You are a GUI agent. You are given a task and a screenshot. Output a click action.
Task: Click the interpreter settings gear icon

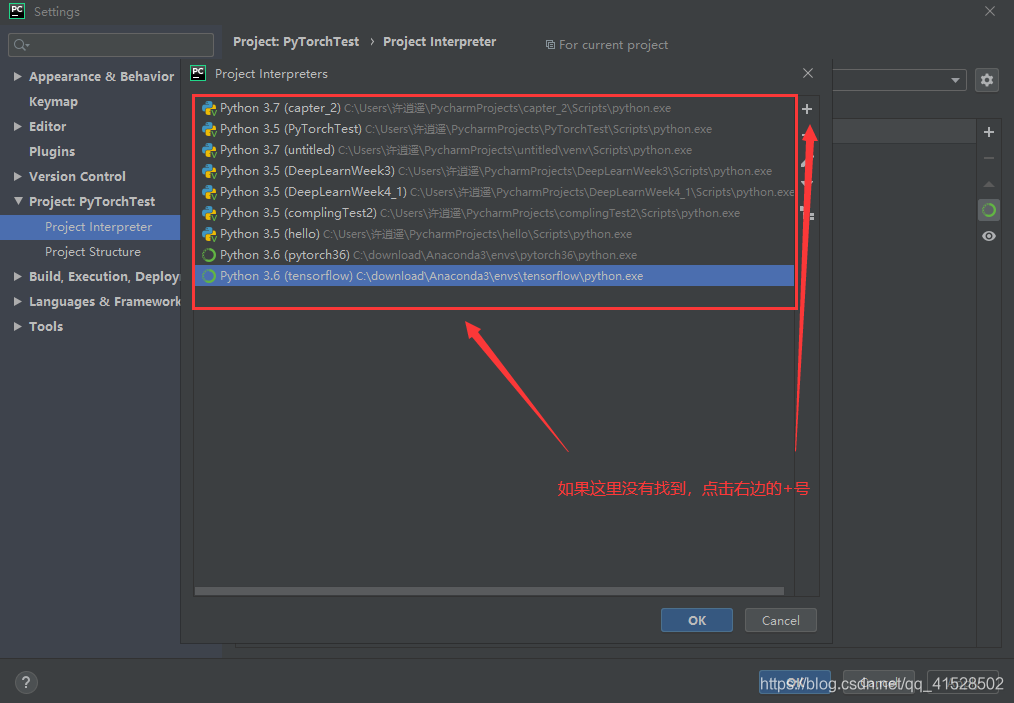(x=987, y=80)
